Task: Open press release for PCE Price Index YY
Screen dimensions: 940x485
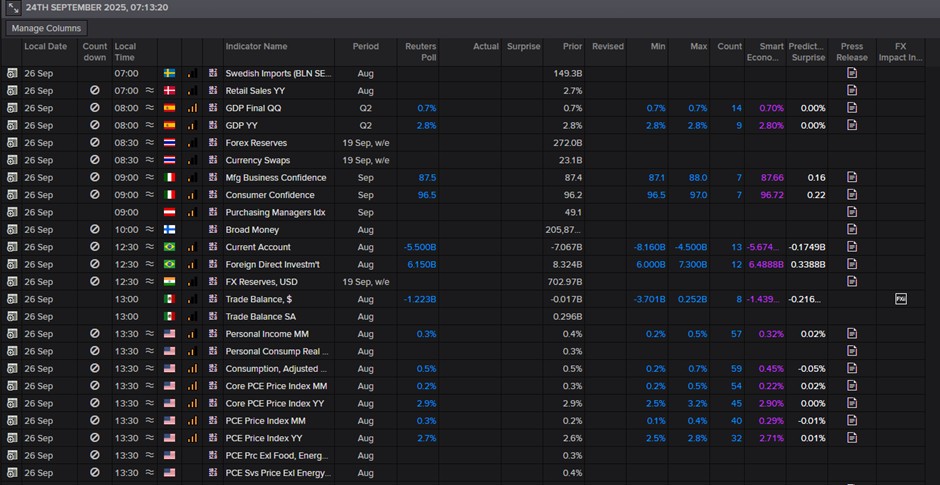Action: (852, 438)
